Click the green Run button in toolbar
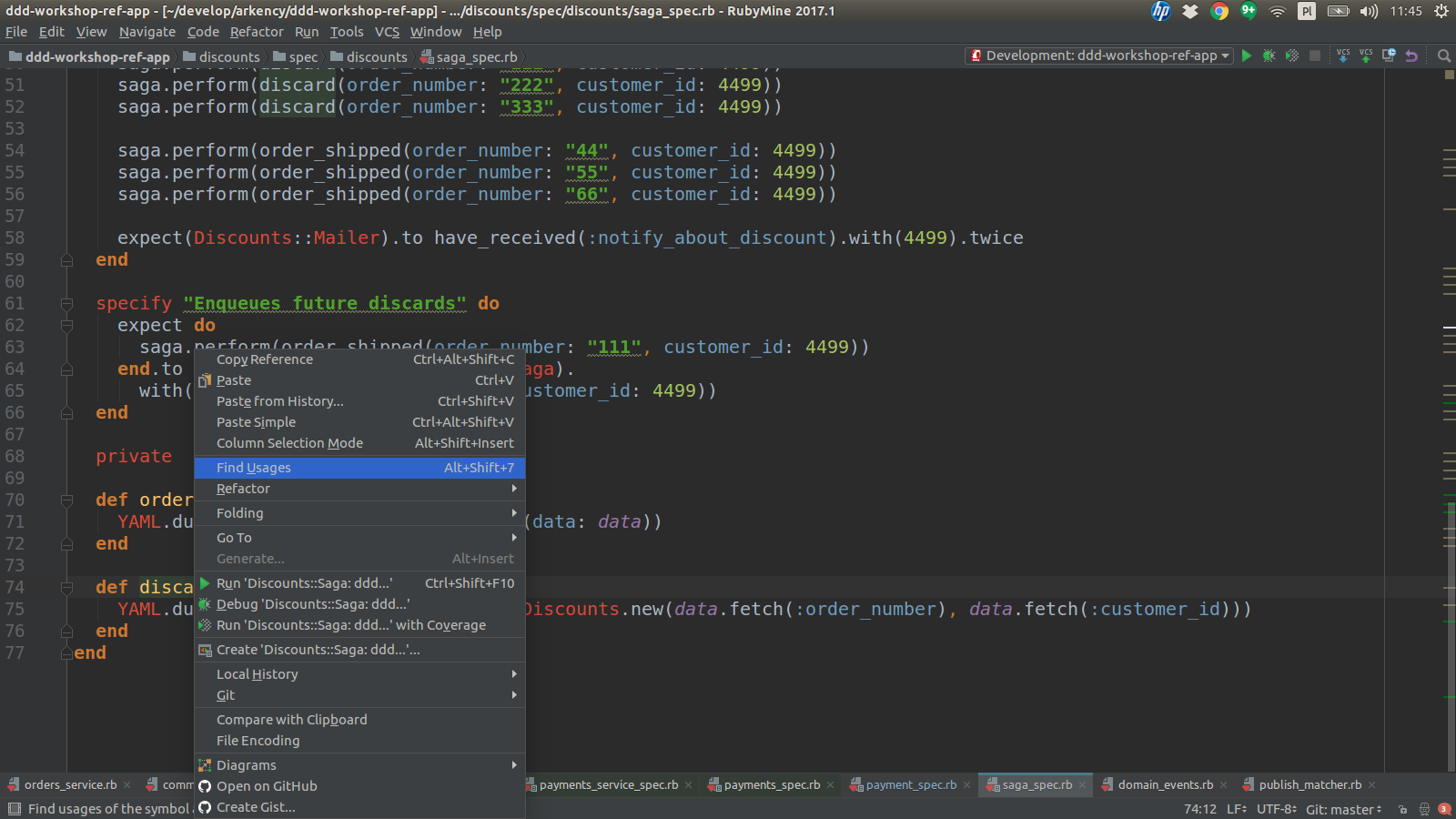The image size is (1456, 819). (1247, 56)
